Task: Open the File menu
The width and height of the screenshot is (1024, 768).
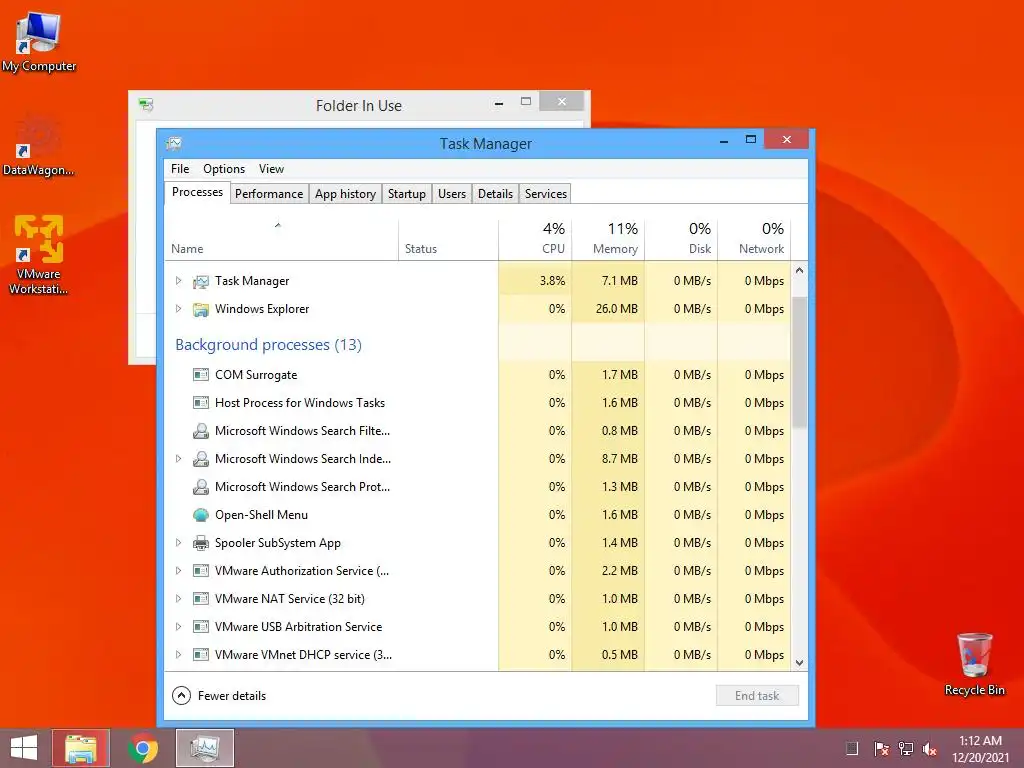Action: click(180, 169)
